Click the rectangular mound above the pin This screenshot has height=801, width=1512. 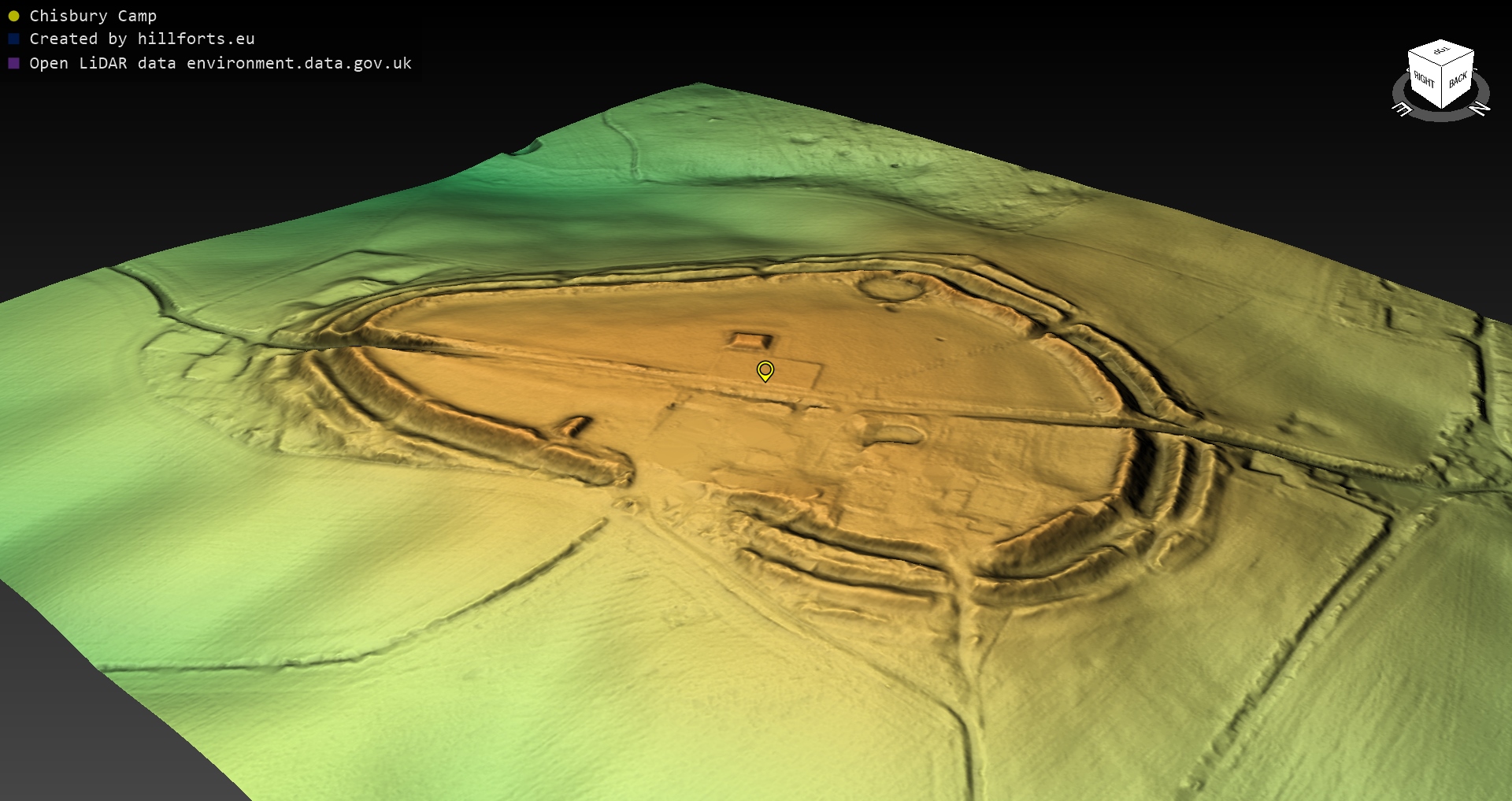coord(750,341)
